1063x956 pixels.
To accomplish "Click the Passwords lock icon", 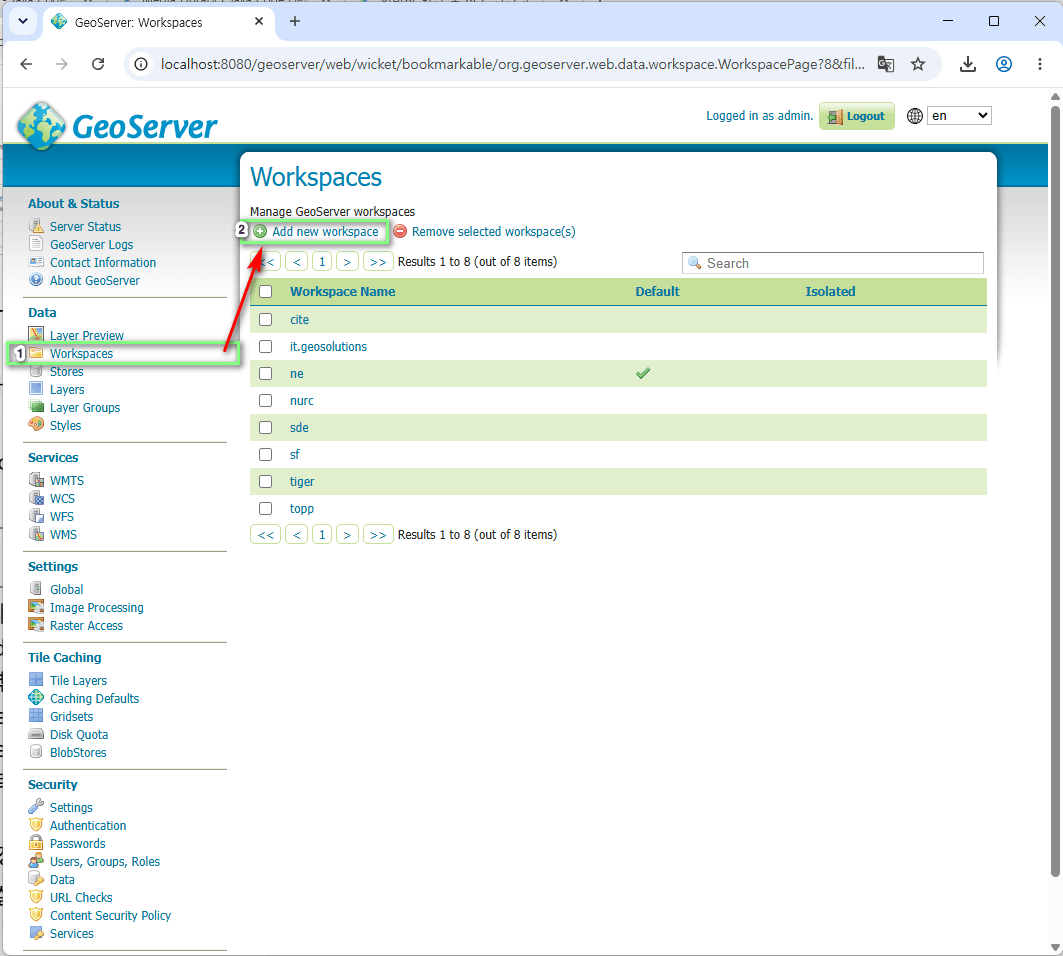I will tap(36, 843).
